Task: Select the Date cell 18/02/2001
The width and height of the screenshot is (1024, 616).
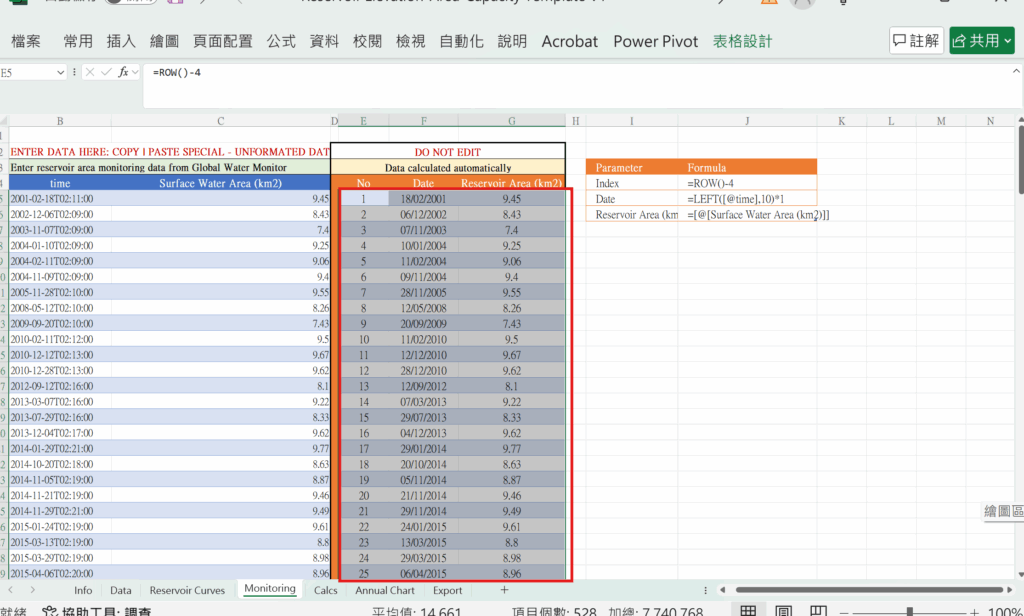Action: [x=423, y=199]
